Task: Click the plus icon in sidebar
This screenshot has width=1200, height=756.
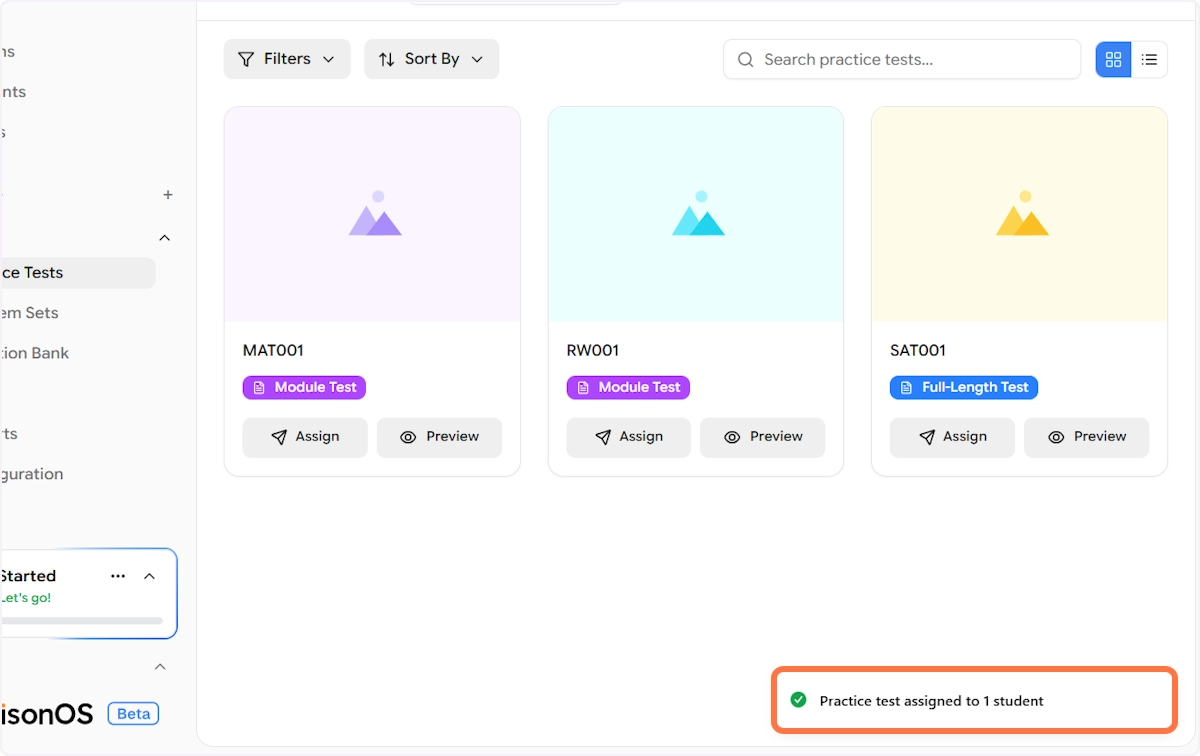Action: [x=168, y=195]
